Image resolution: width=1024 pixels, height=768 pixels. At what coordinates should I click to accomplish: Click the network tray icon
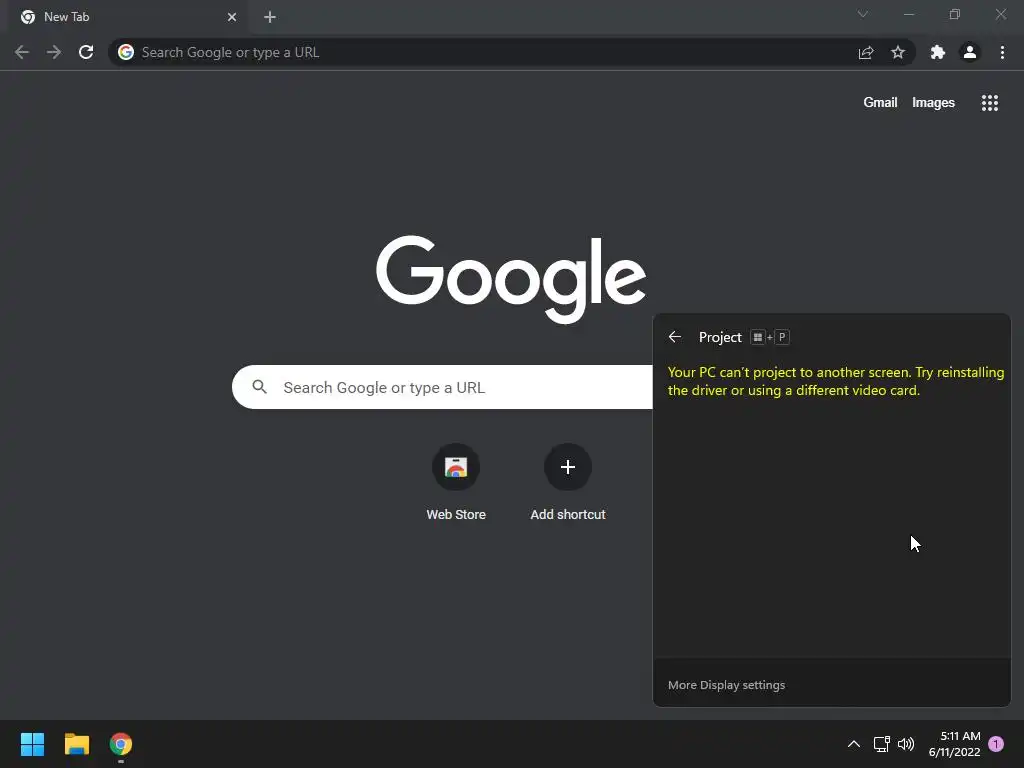(882, 744)
